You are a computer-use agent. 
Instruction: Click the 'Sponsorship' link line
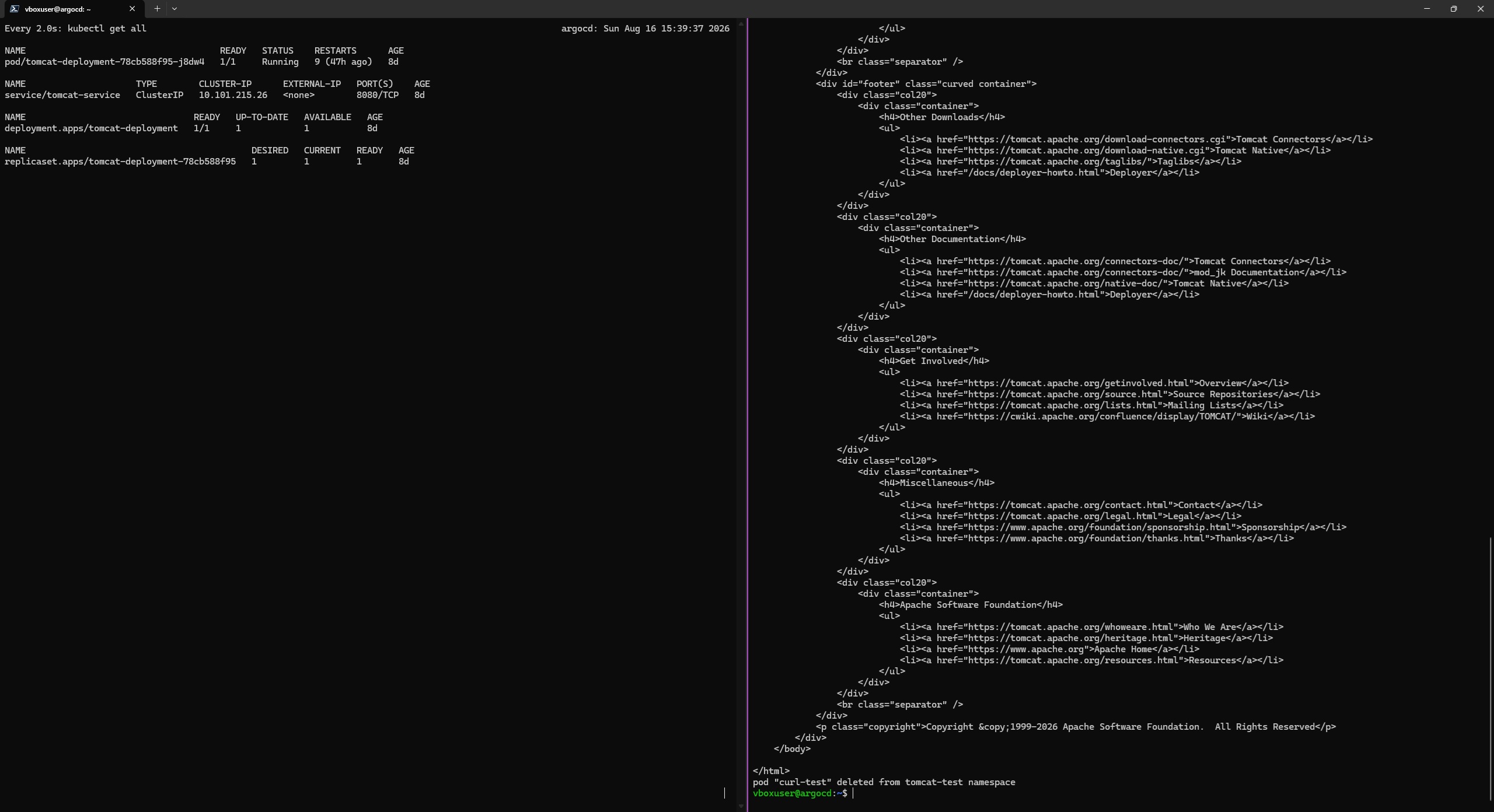tap(1123, 527)
